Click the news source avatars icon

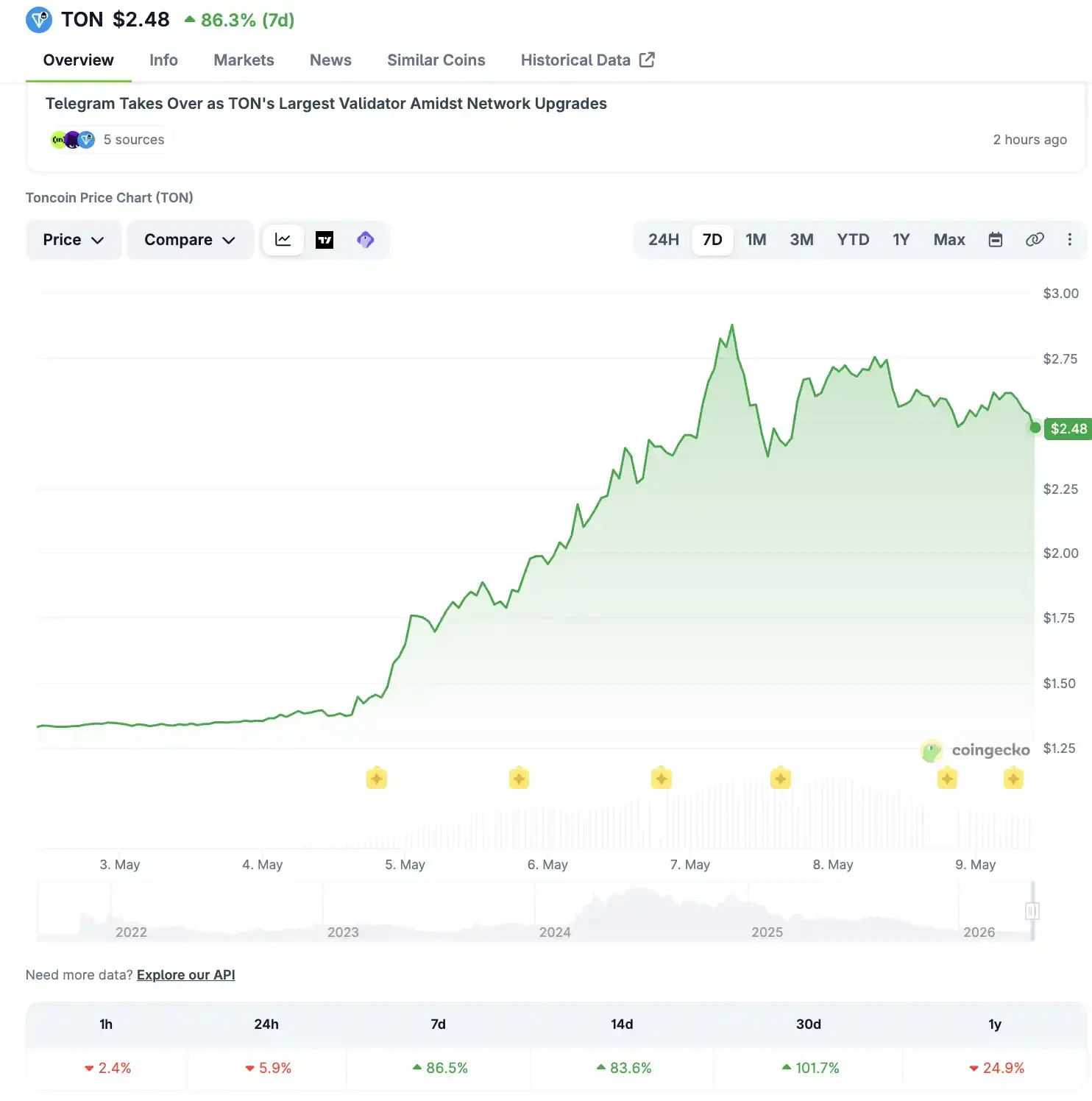click(72, 140)
